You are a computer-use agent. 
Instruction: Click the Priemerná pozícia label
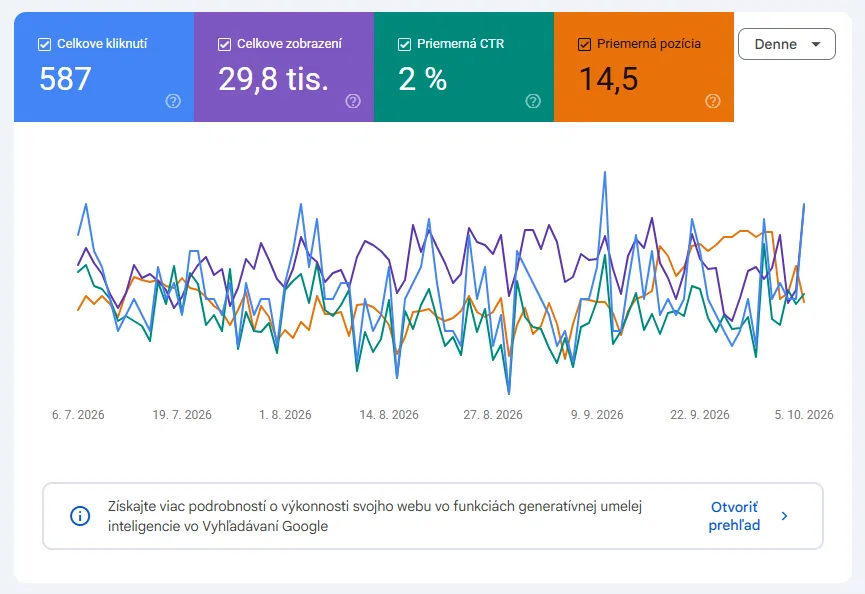(649, 44)
